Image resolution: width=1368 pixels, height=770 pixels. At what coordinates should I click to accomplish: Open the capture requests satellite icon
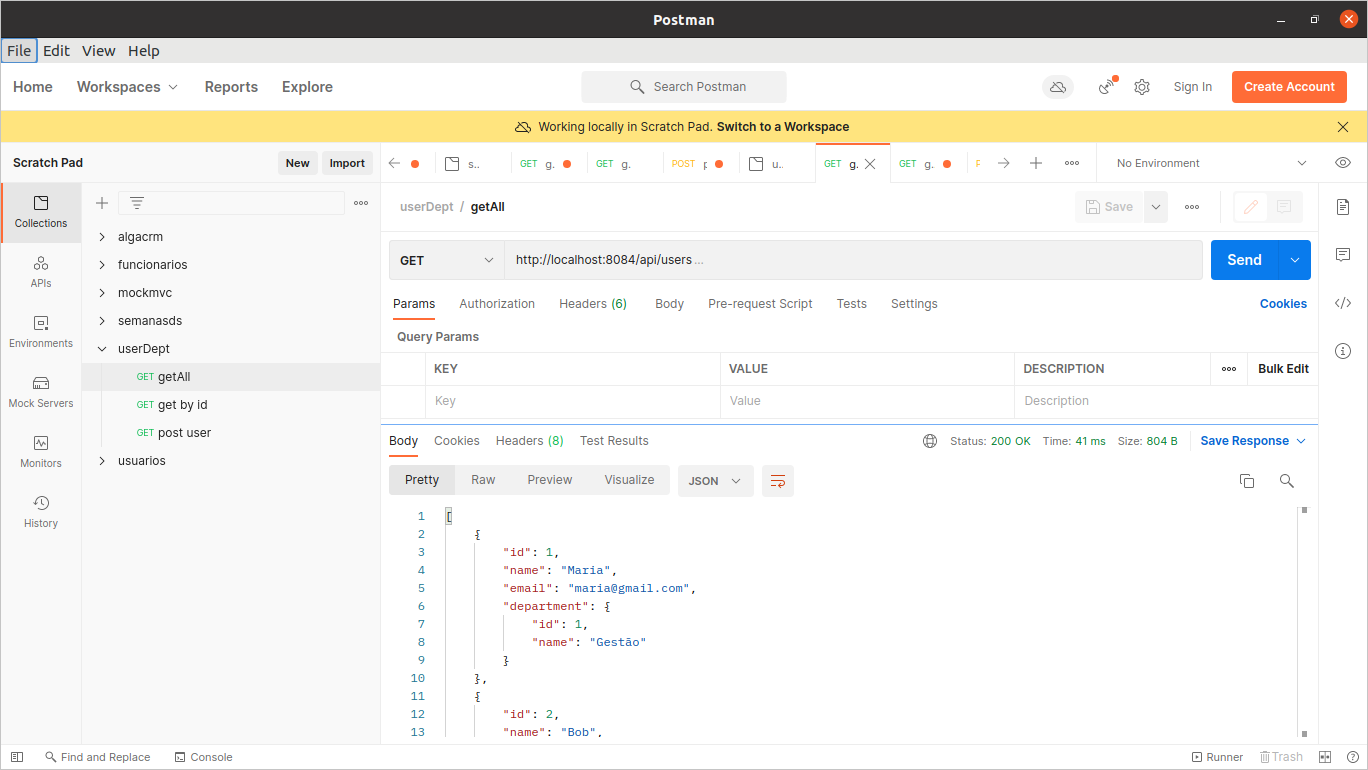[1107, 87]
